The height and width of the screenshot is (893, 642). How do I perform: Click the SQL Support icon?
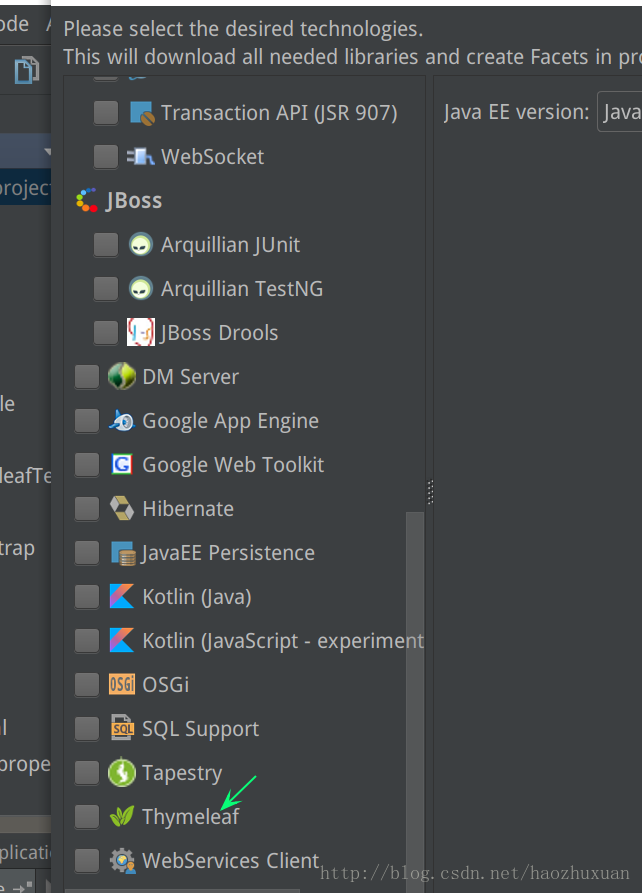click(121, 728)
